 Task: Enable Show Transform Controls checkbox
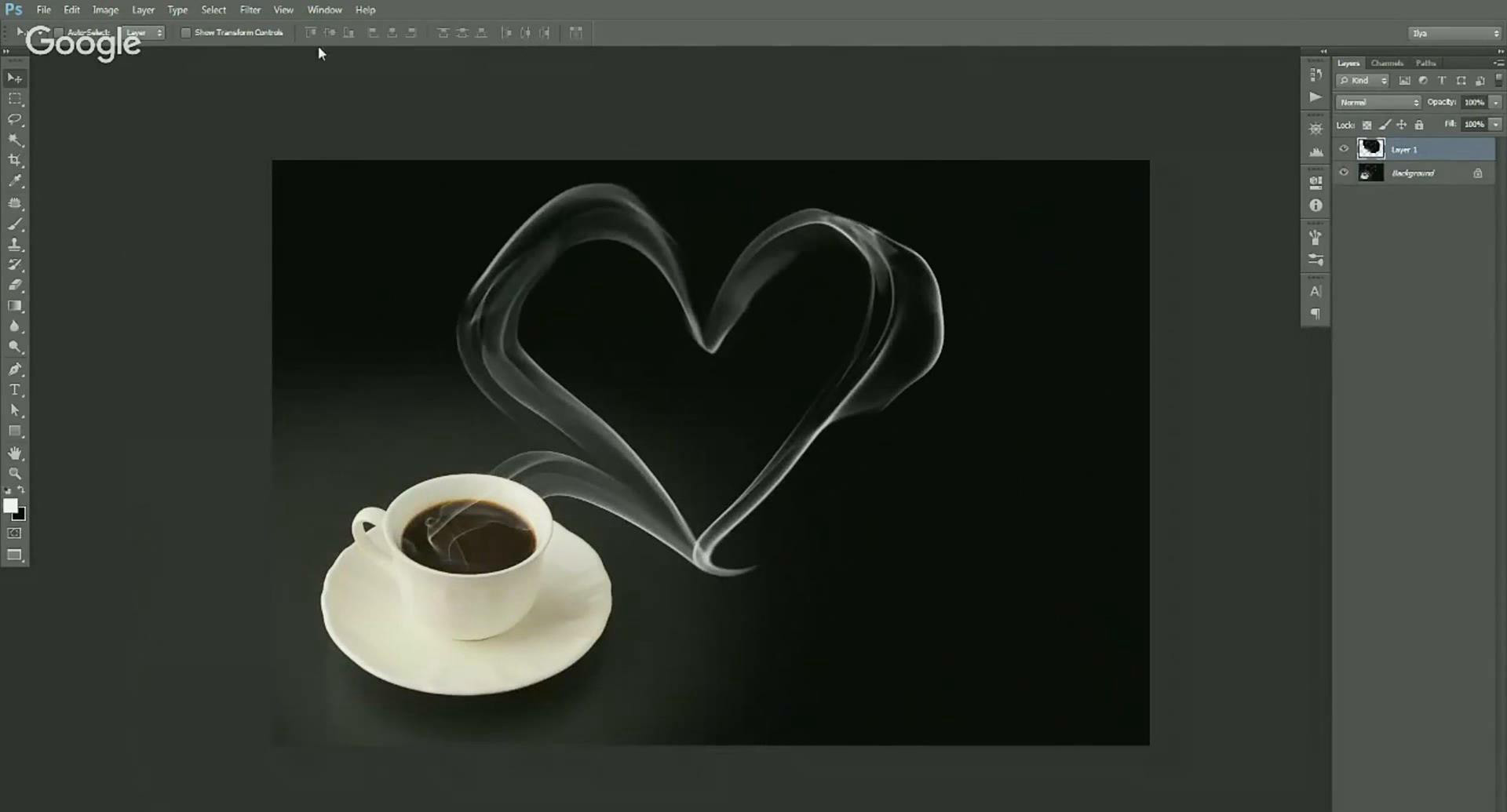click(x=186, y=33)
